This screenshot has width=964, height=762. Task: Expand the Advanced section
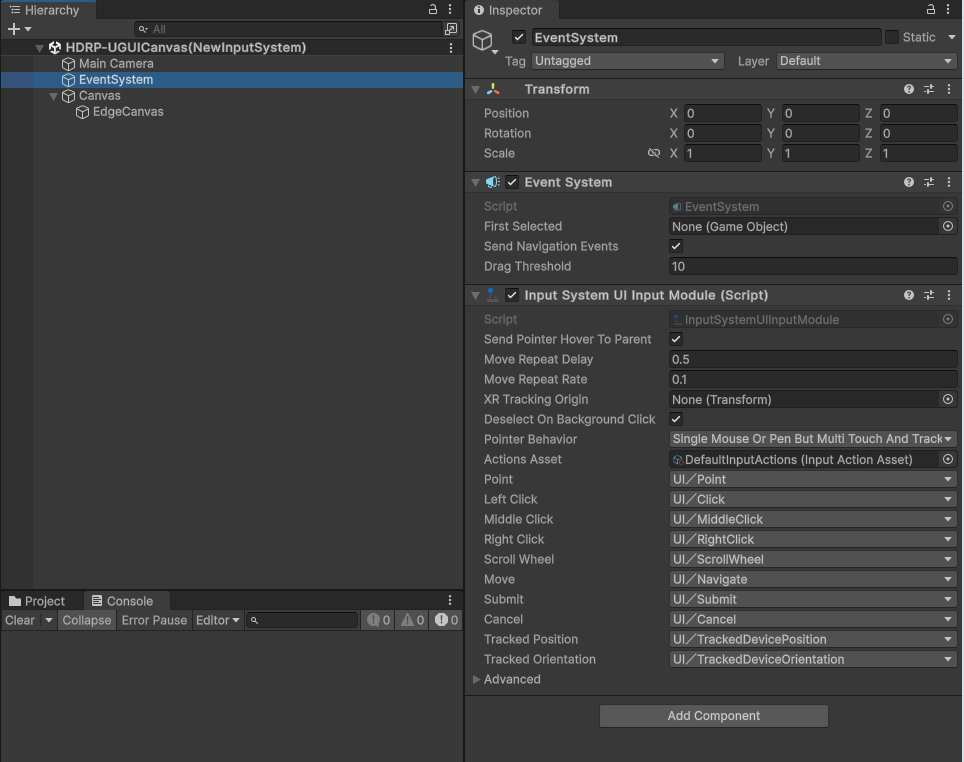point(477,680)
